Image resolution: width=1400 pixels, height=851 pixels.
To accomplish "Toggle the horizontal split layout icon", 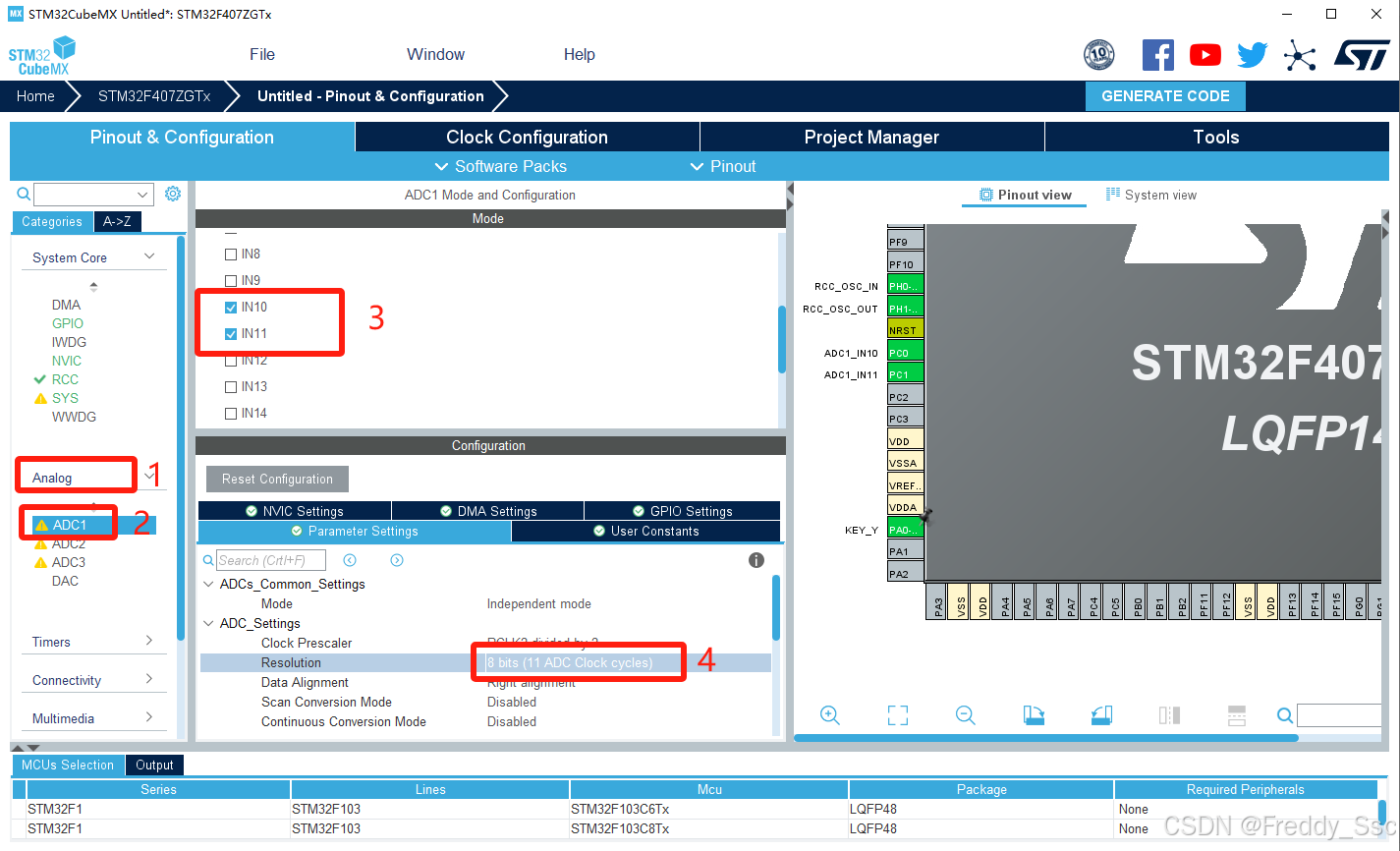I will coord(1237,715).
